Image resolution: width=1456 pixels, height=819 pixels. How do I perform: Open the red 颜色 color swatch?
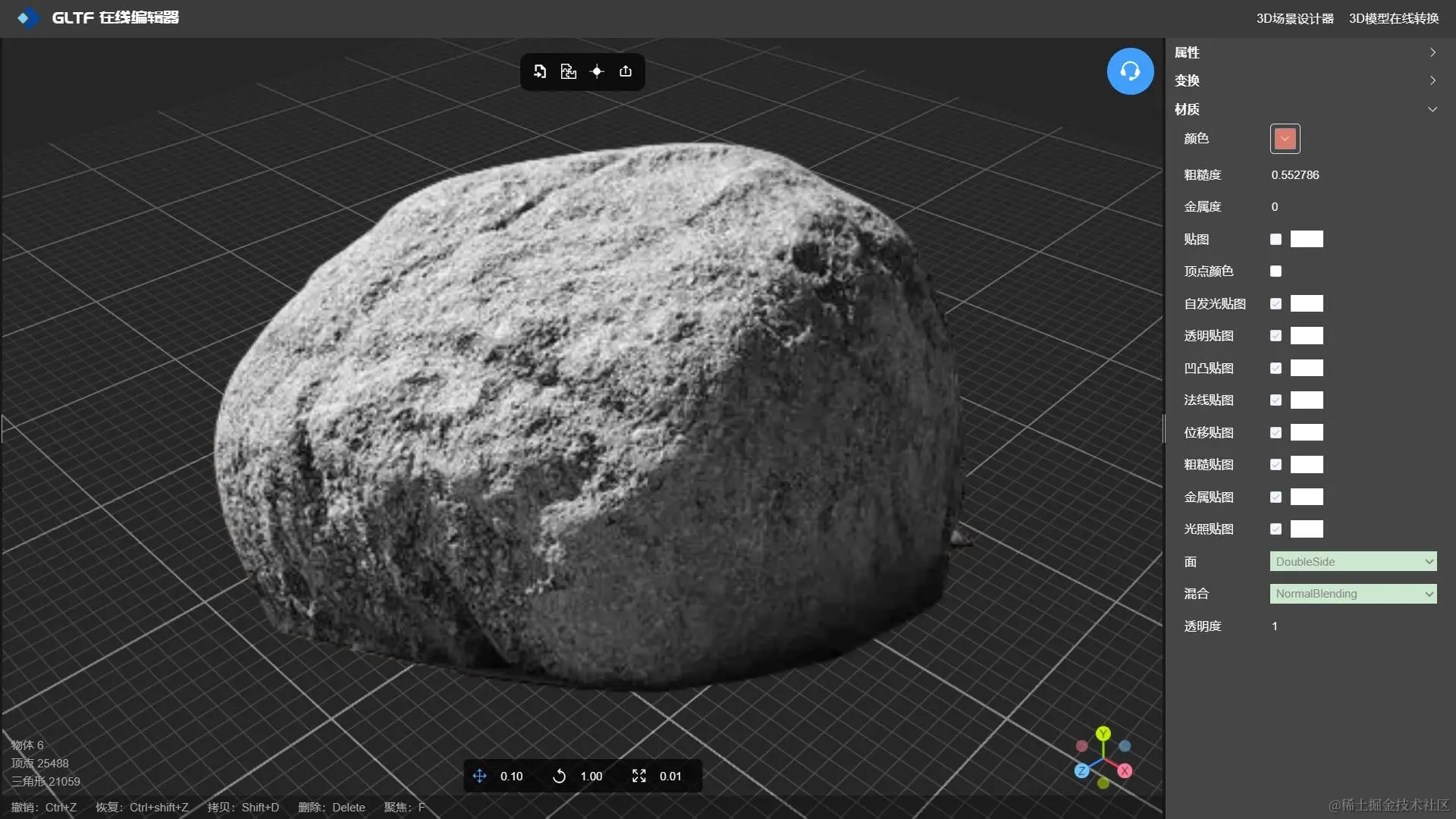pos(1285,139)
